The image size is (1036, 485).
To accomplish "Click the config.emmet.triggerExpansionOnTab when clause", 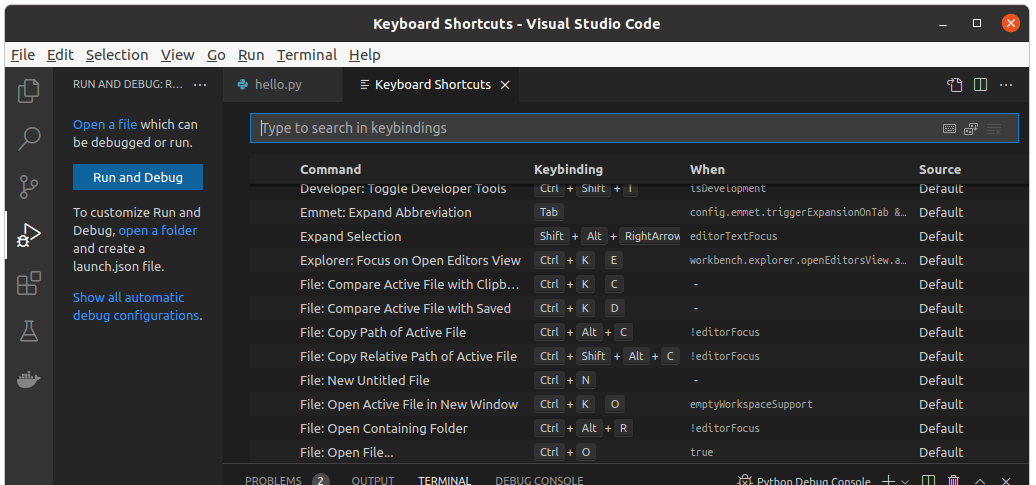I will [x=798, y=213].
